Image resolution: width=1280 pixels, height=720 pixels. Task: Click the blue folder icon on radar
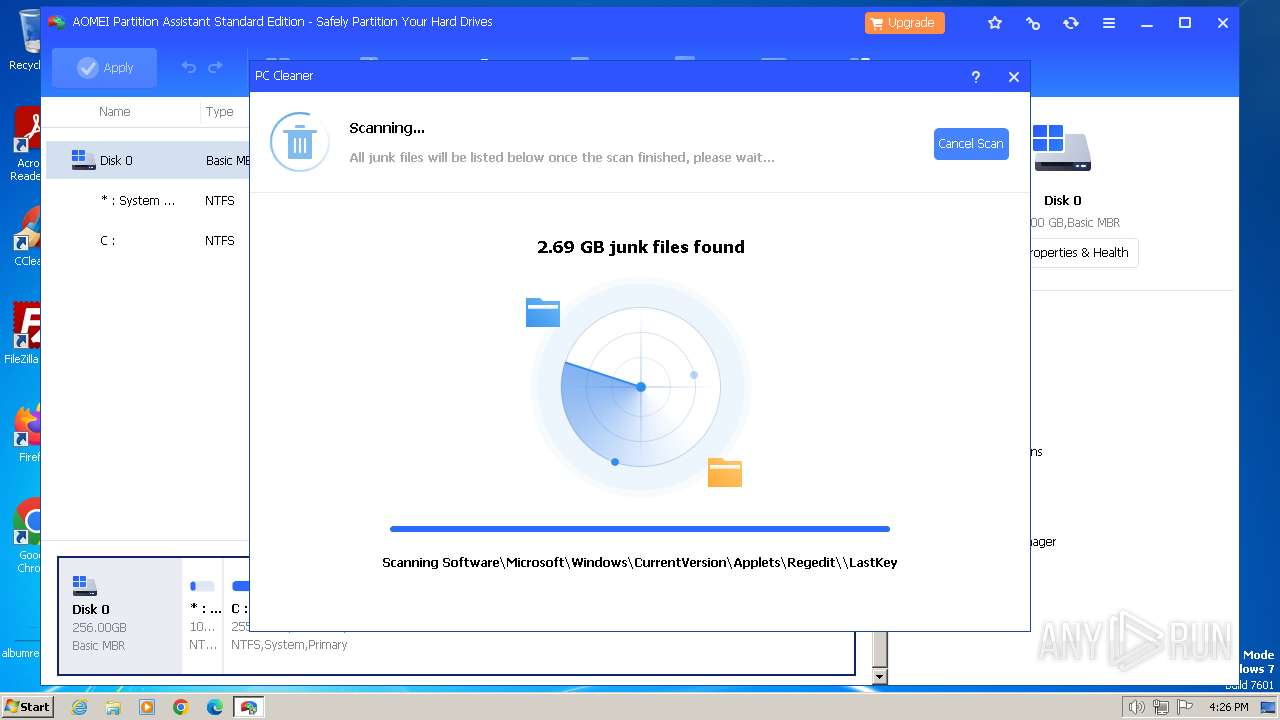pos(543,312)
